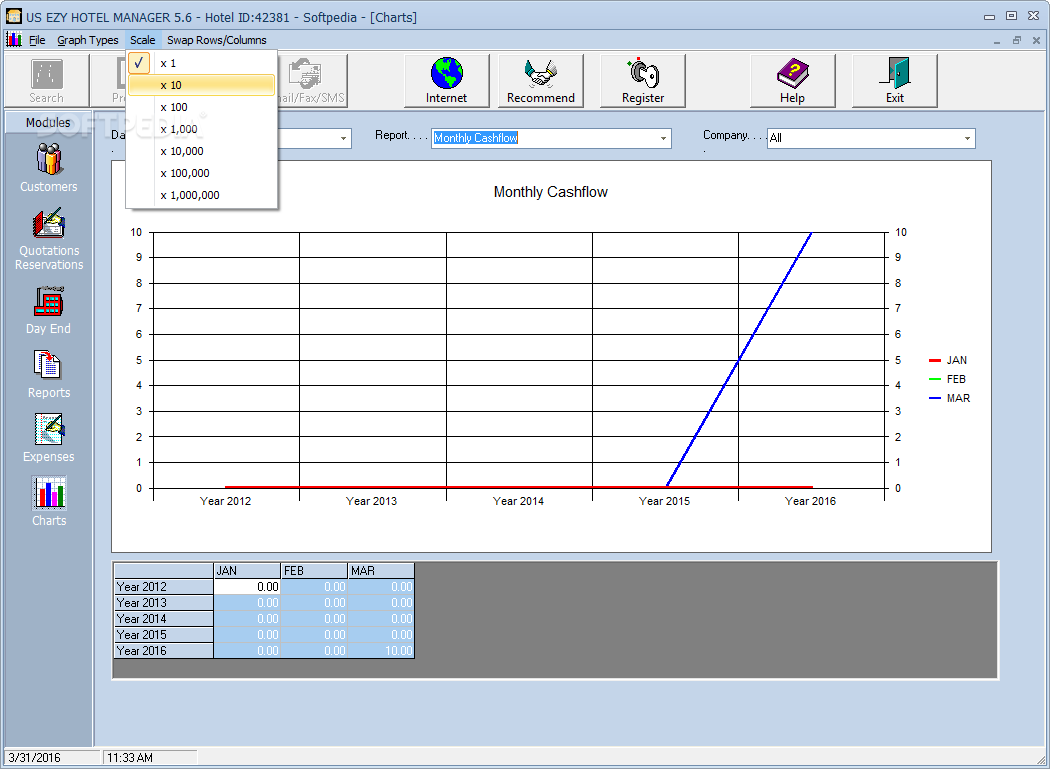The height and width of the screenshot is (769, 1050).
Task: Open the Help book button
Action: click(x=792, y=81)
